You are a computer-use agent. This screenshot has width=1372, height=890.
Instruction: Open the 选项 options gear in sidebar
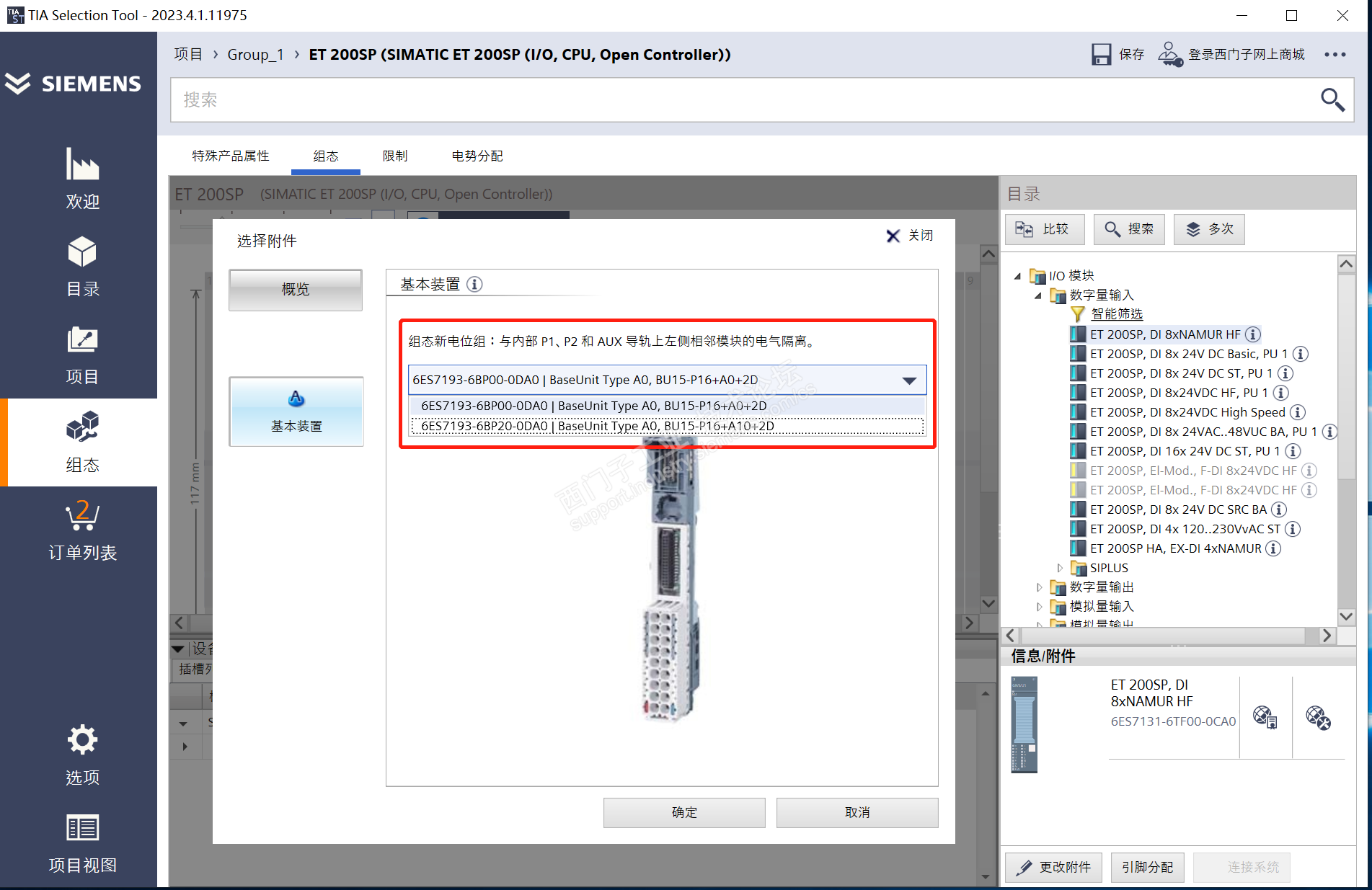[82, 755]
